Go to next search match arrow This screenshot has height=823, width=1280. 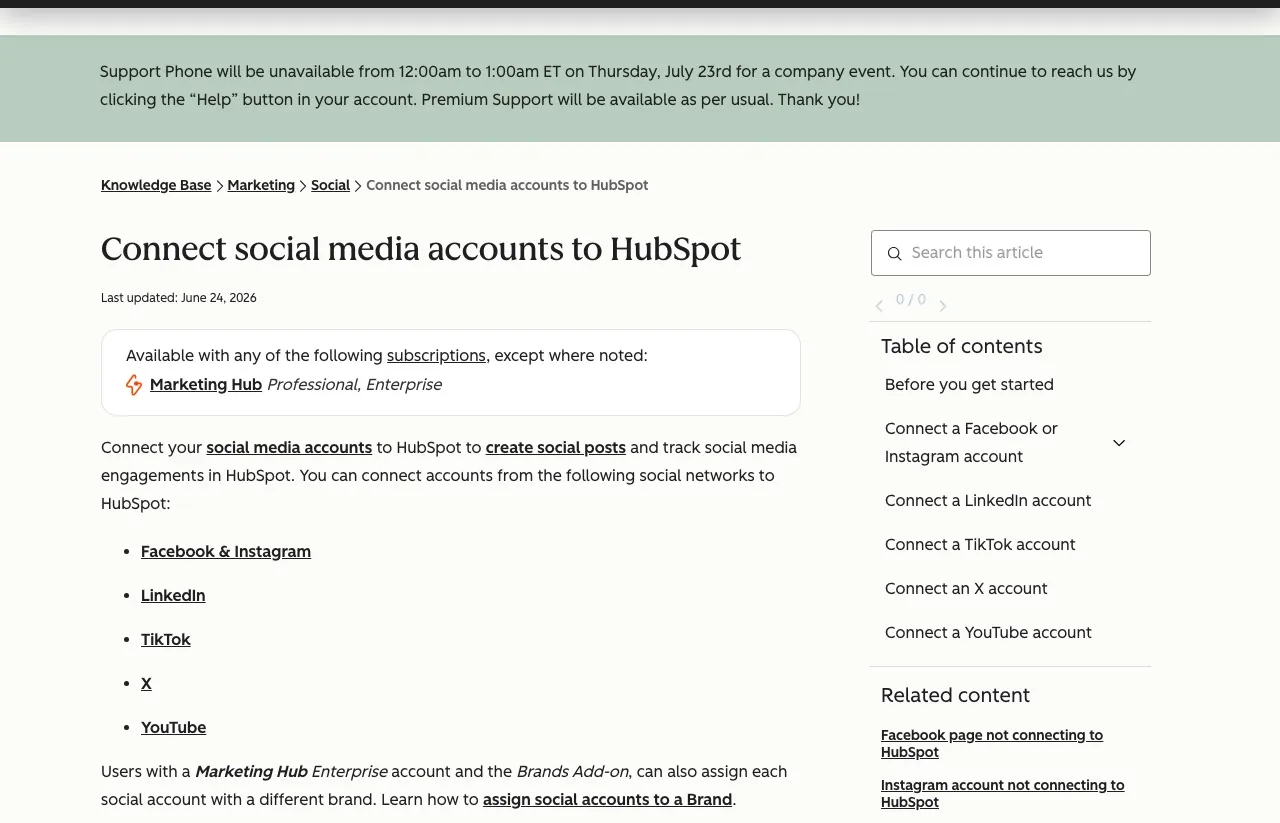point(942,306)
